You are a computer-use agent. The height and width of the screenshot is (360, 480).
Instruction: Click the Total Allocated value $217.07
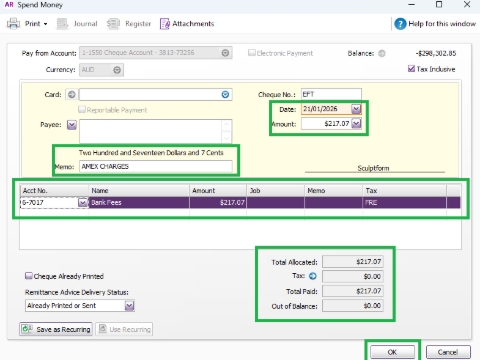point(353,262)
